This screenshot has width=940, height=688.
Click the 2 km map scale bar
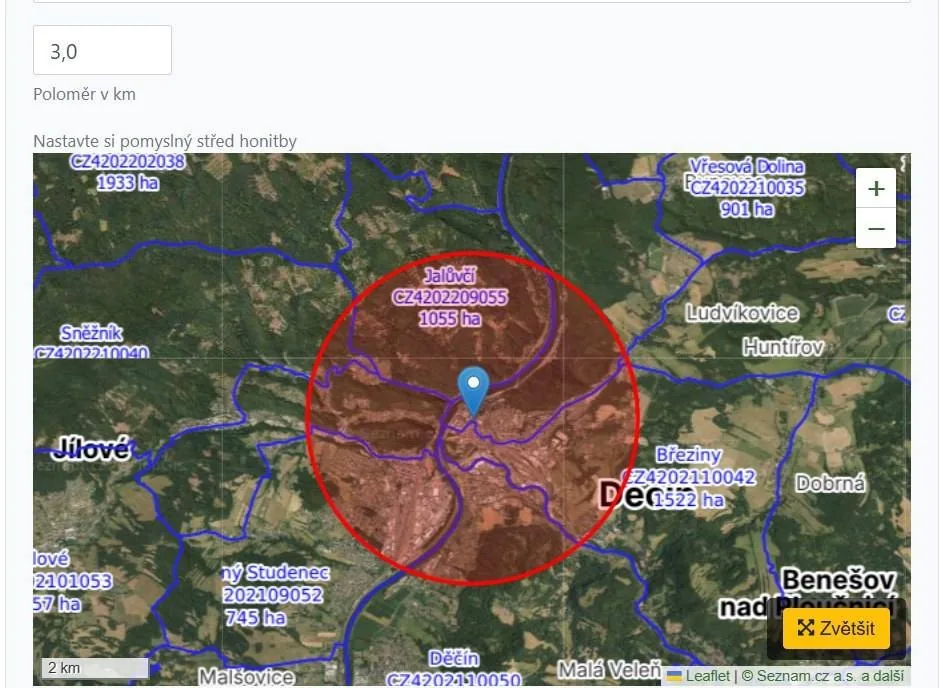95,668
